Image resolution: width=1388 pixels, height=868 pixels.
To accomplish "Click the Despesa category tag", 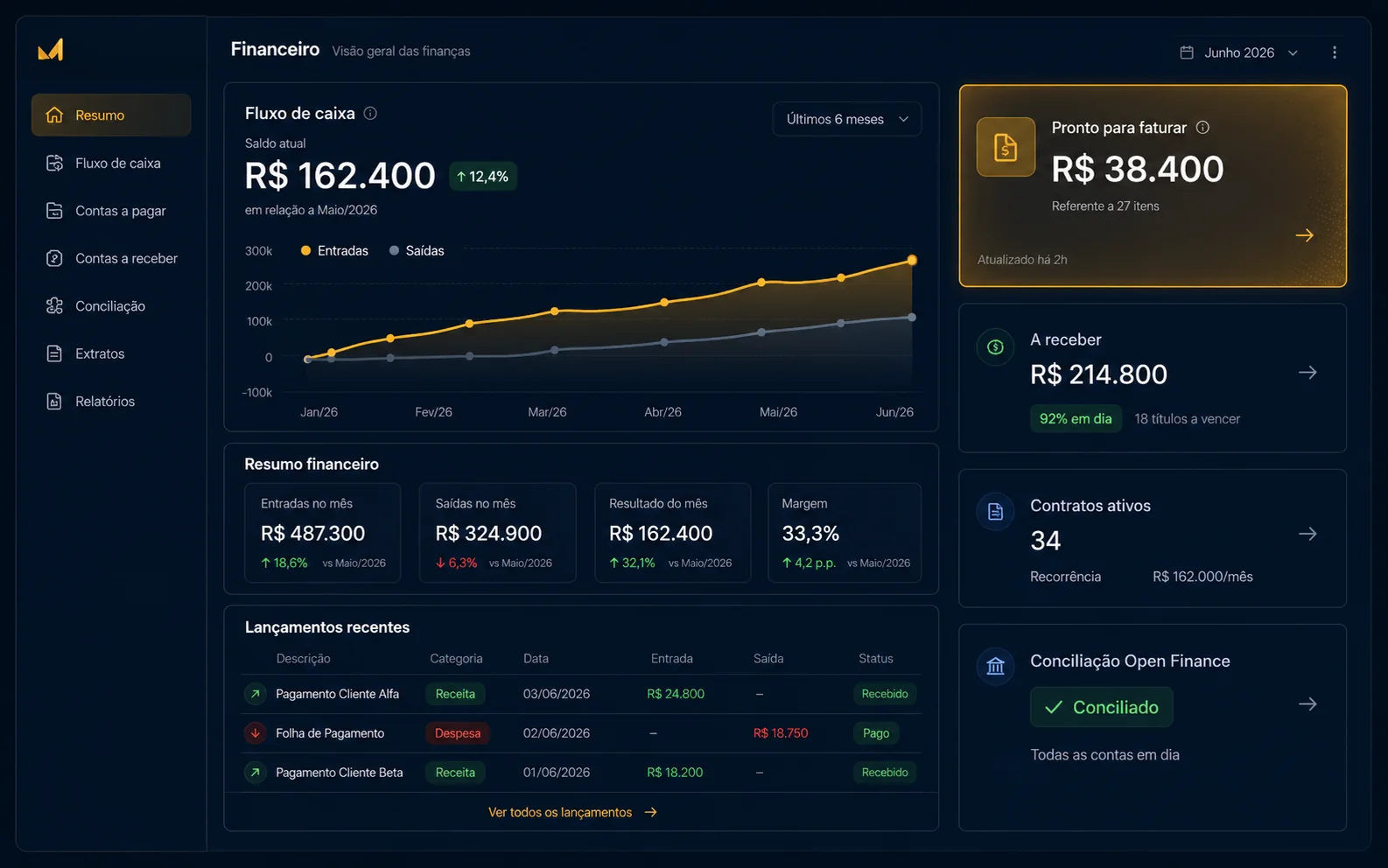I will tap(458, 733).
